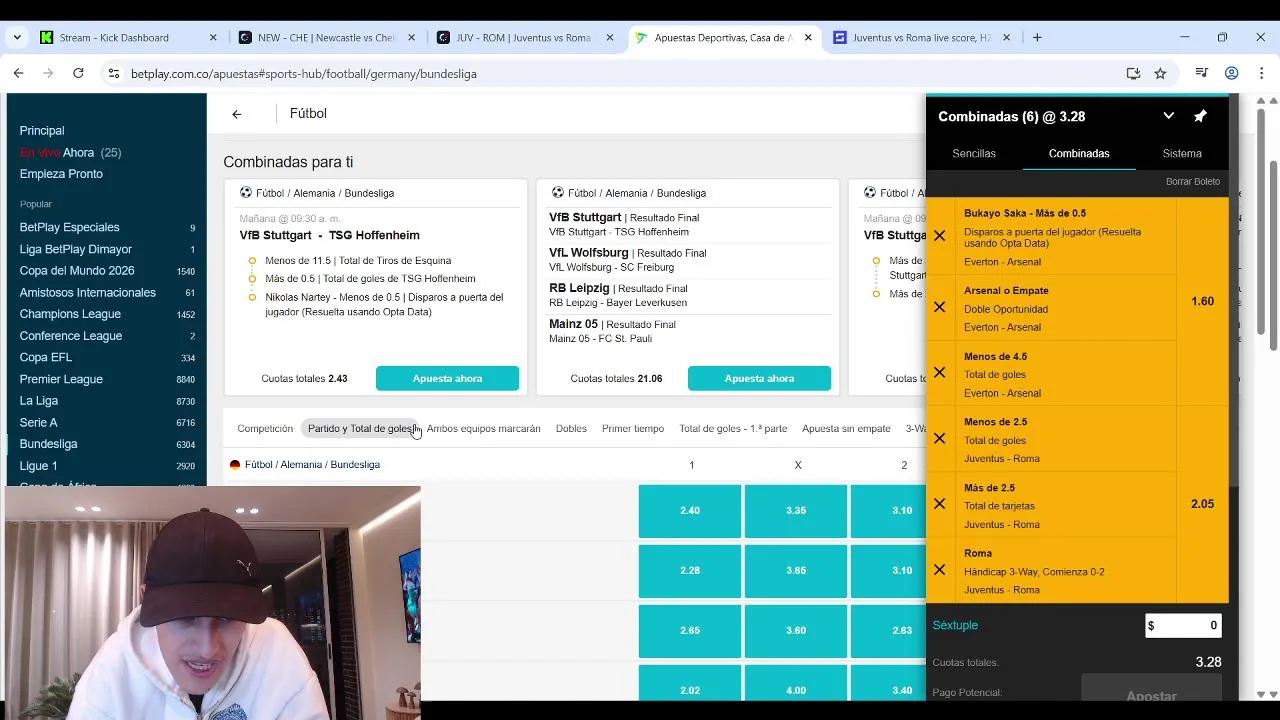Click Apuesta ahora for 21.06 combo
This screenshot has width=1280, height=720.
pos(759,378)
